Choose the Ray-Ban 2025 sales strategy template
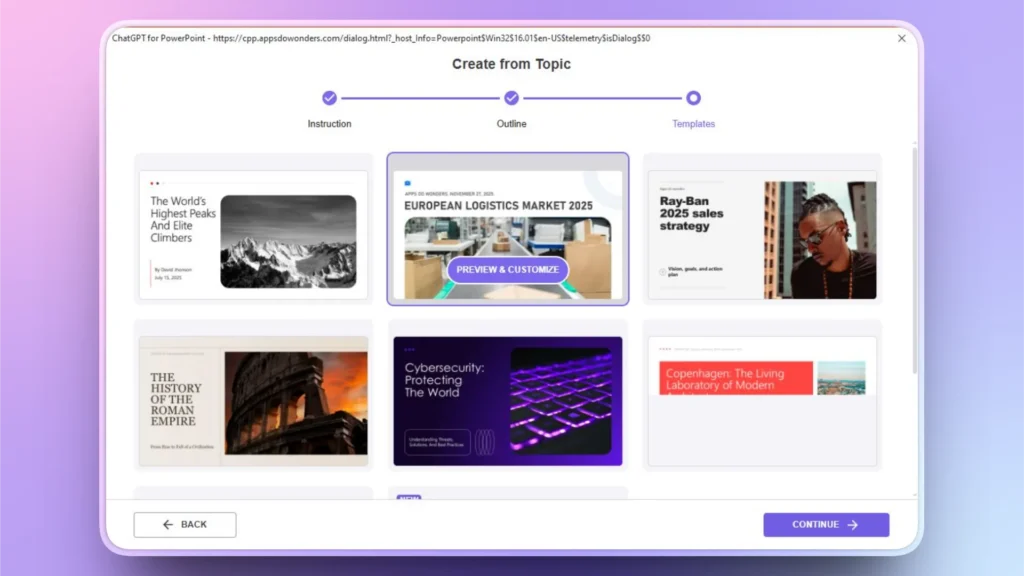Screen dimensions: 1024x576 pos(763,233)
